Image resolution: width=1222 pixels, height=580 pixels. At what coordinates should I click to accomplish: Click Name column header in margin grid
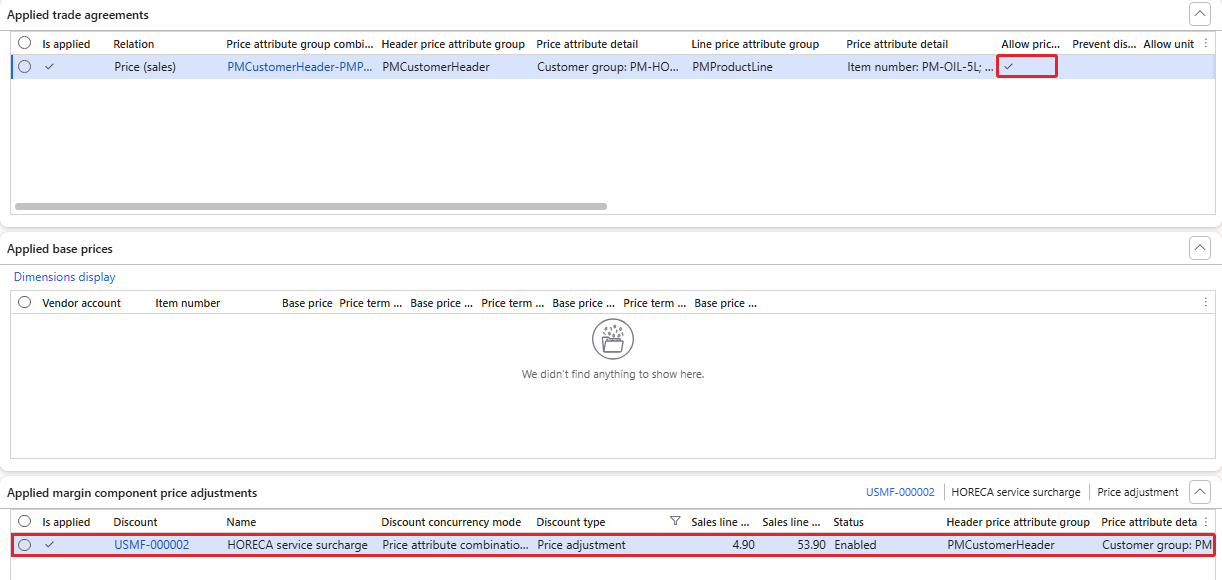(241, 522)
